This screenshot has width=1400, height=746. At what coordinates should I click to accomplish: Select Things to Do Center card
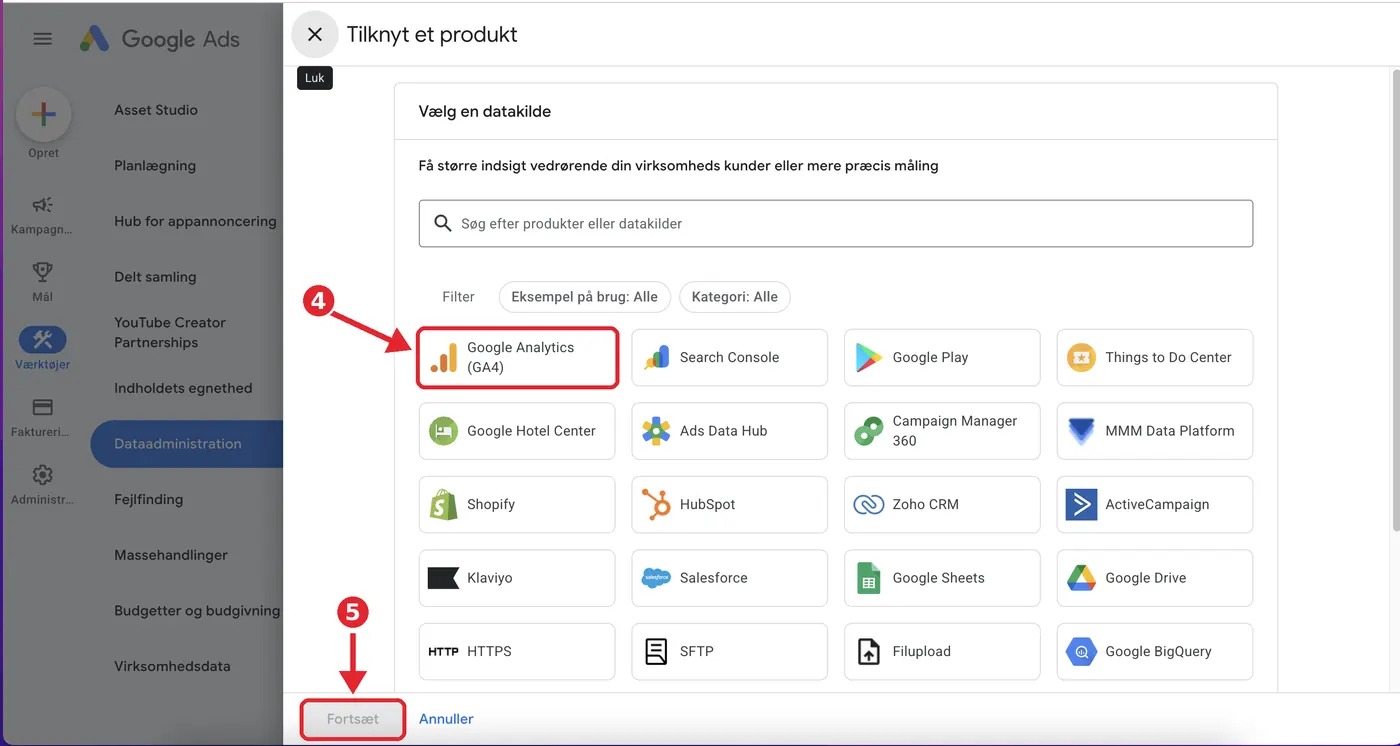(x=1155, y=357)
